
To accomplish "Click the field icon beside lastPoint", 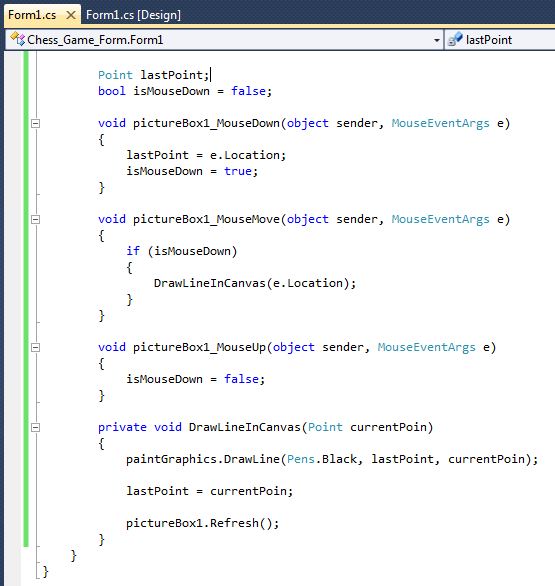I will (455, 40).
